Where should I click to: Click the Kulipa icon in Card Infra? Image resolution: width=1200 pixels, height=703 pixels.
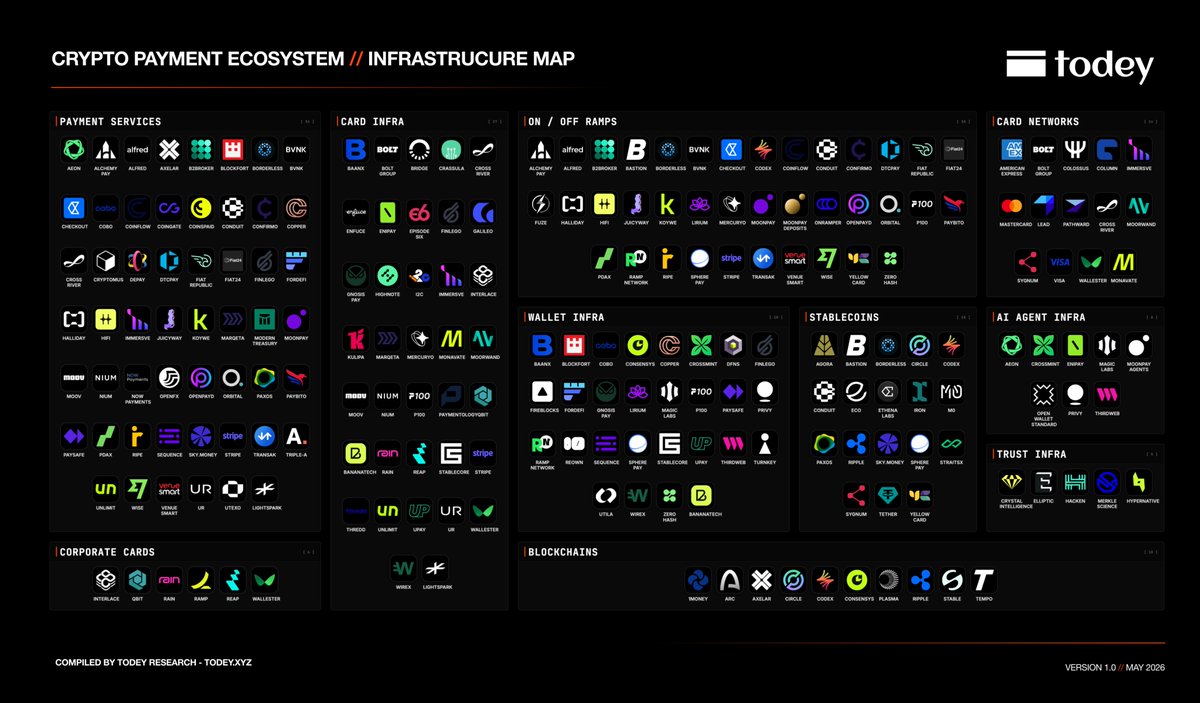(355, 338)
